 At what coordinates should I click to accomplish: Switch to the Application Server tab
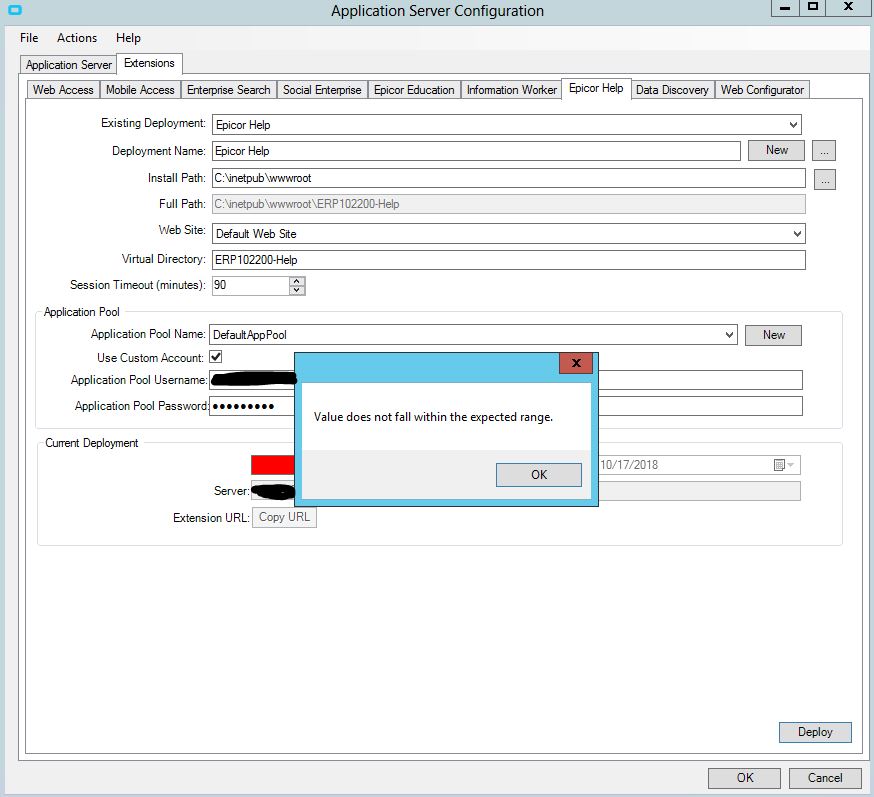[69, 65]
